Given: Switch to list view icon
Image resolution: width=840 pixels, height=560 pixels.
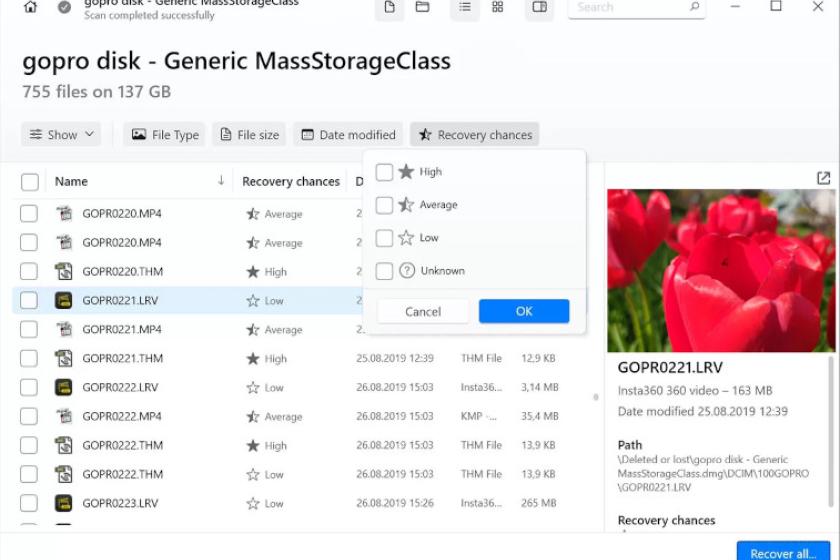Looking at the screenshot, I should [x=464, y=7].
